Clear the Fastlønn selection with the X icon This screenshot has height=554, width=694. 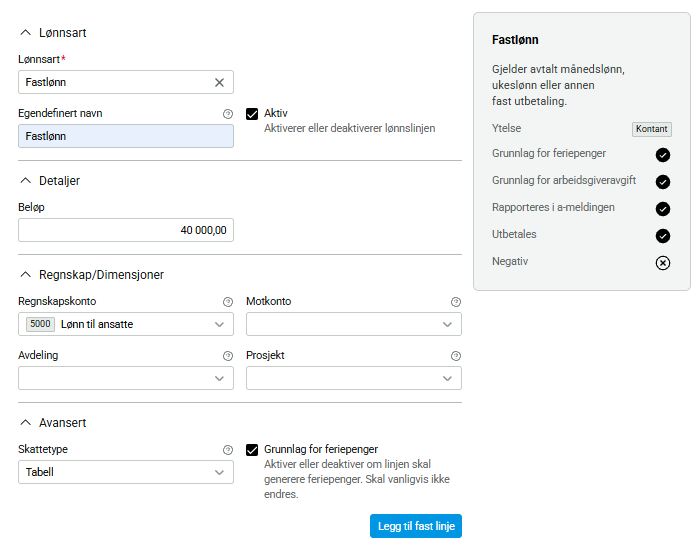[x=219, y=82]
